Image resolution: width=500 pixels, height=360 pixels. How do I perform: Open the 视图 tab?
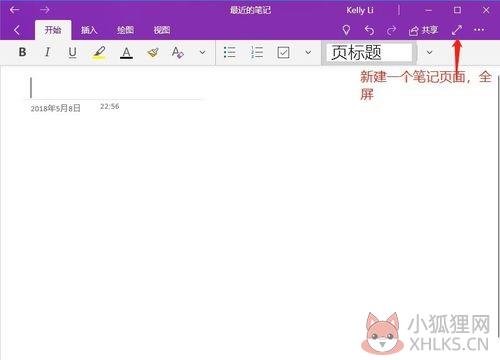(x=162, y=30)
